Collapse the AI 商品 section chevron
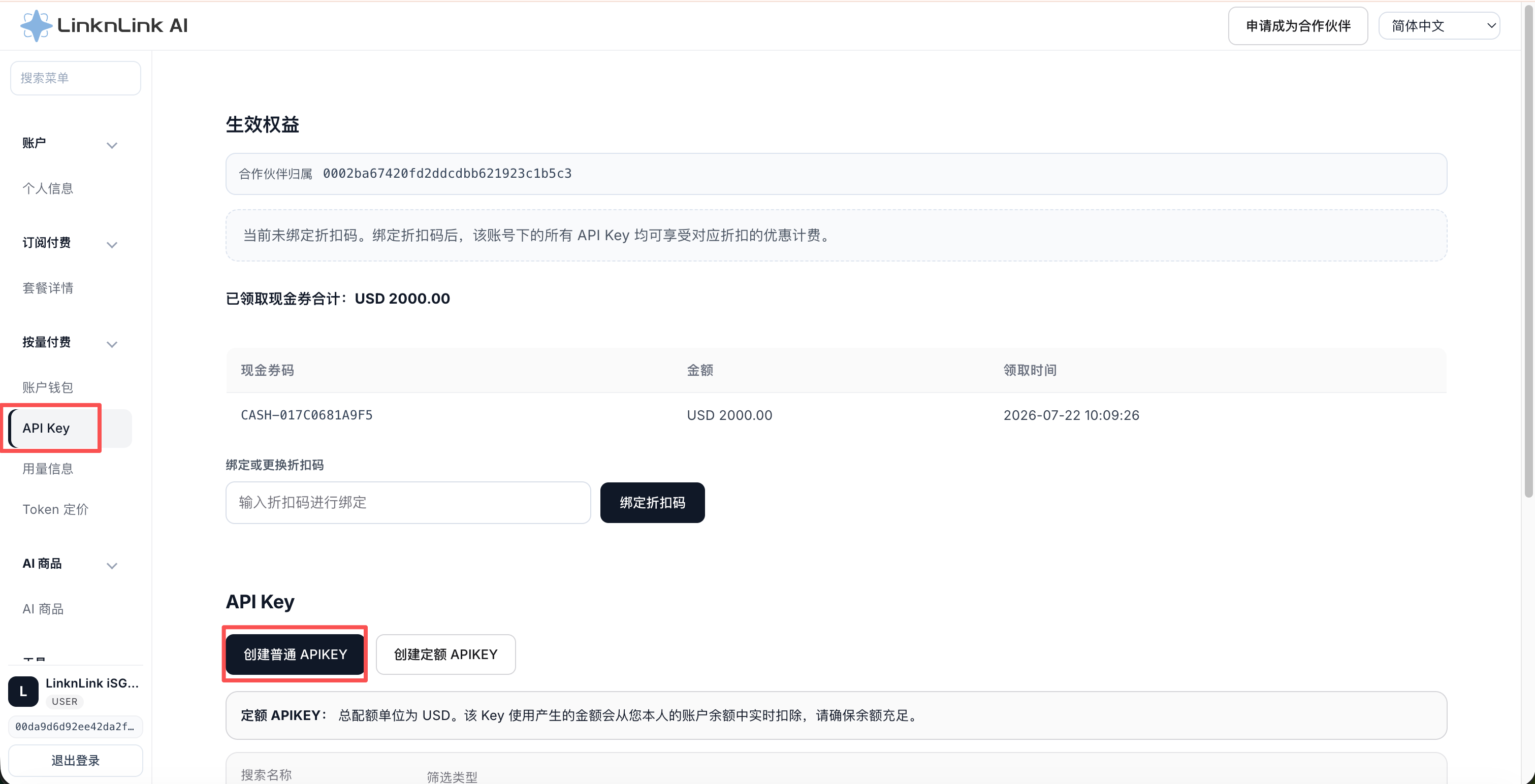Screen dimensions: 1535x784 [111, 565]
